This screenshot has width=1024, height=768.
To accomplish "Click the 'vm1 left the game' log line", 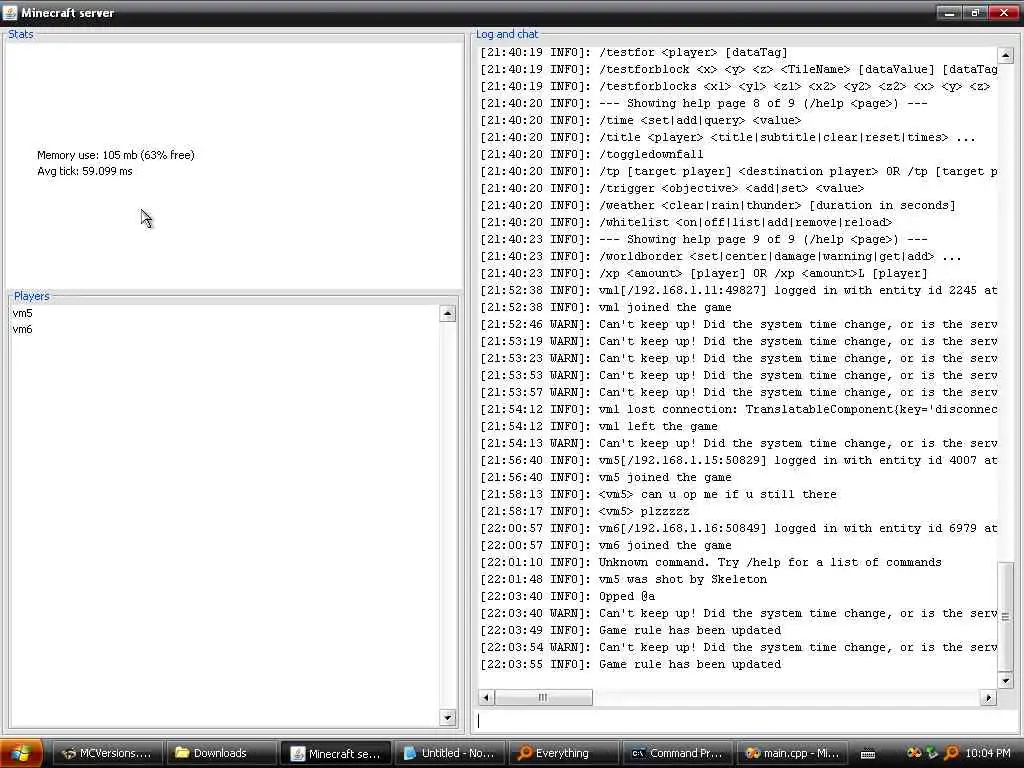I will point(599,426).
